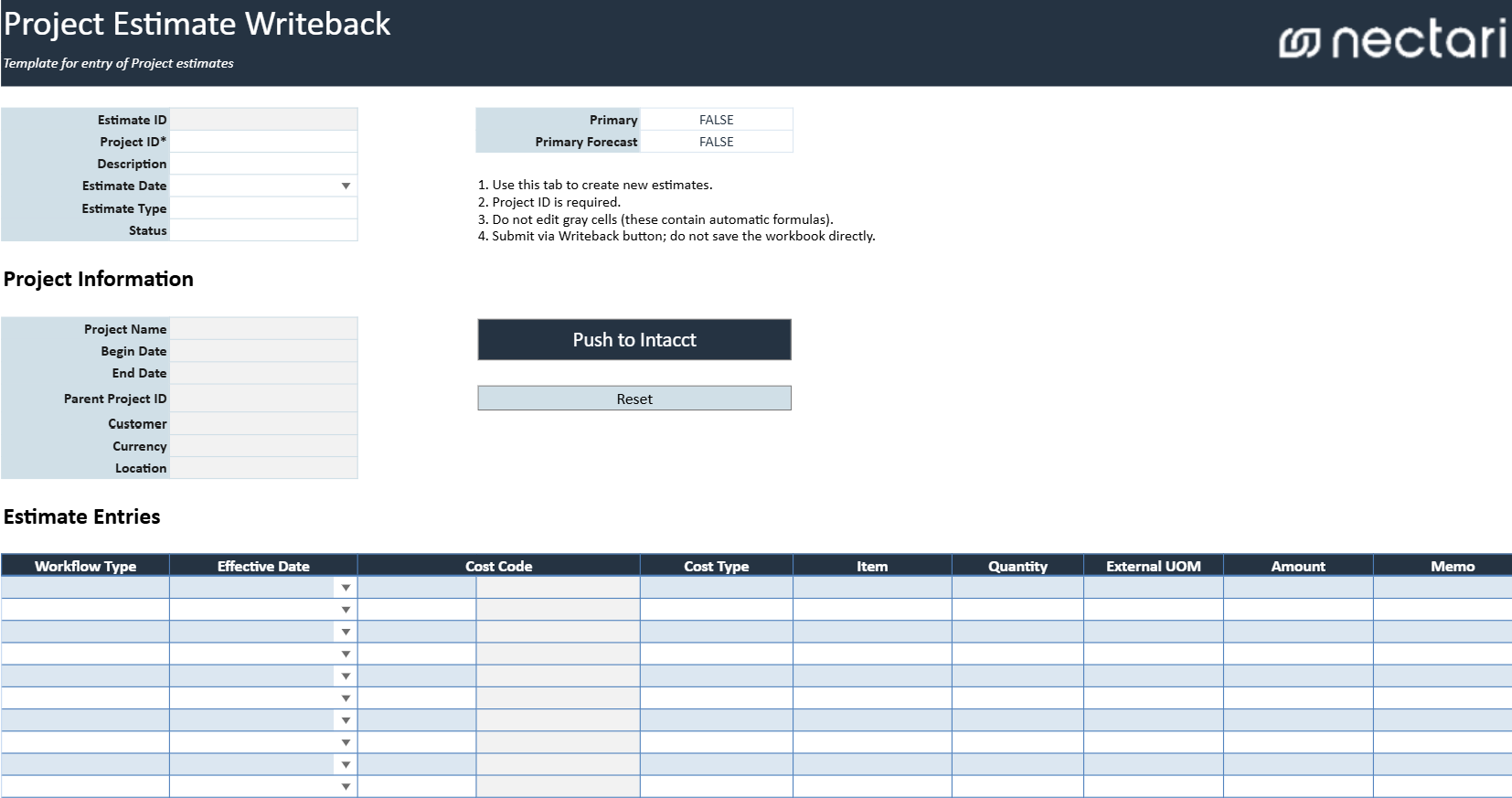Open Effective Date dropdown in sixth entry row

click(x=346, y=698)
